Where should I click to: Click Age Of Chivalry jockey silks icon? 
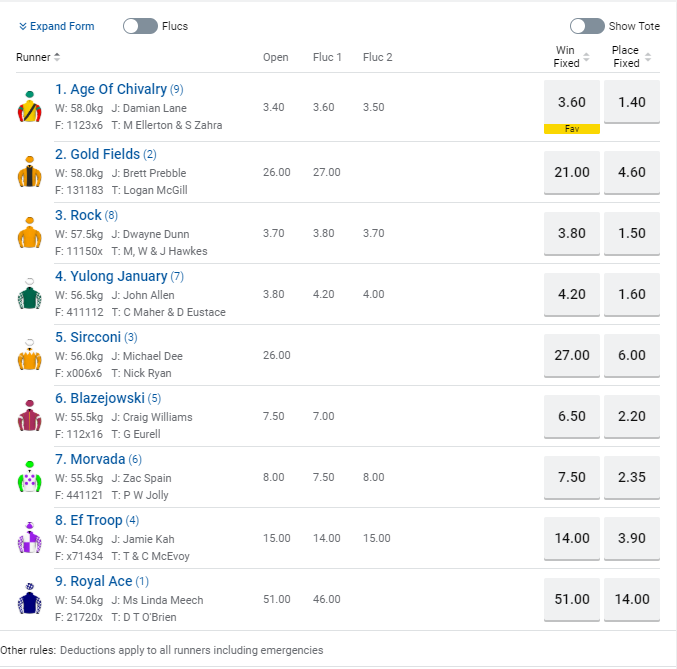[x=28, y=107]
